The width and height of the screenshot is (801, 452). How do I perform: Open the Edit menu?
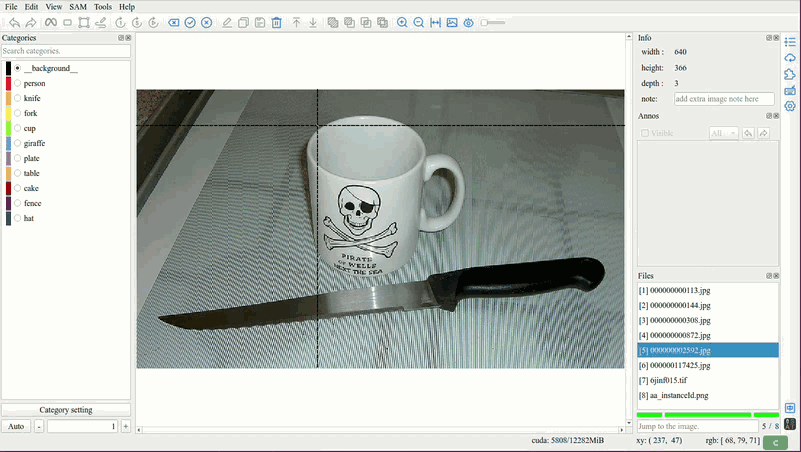[x=31, y=7]
